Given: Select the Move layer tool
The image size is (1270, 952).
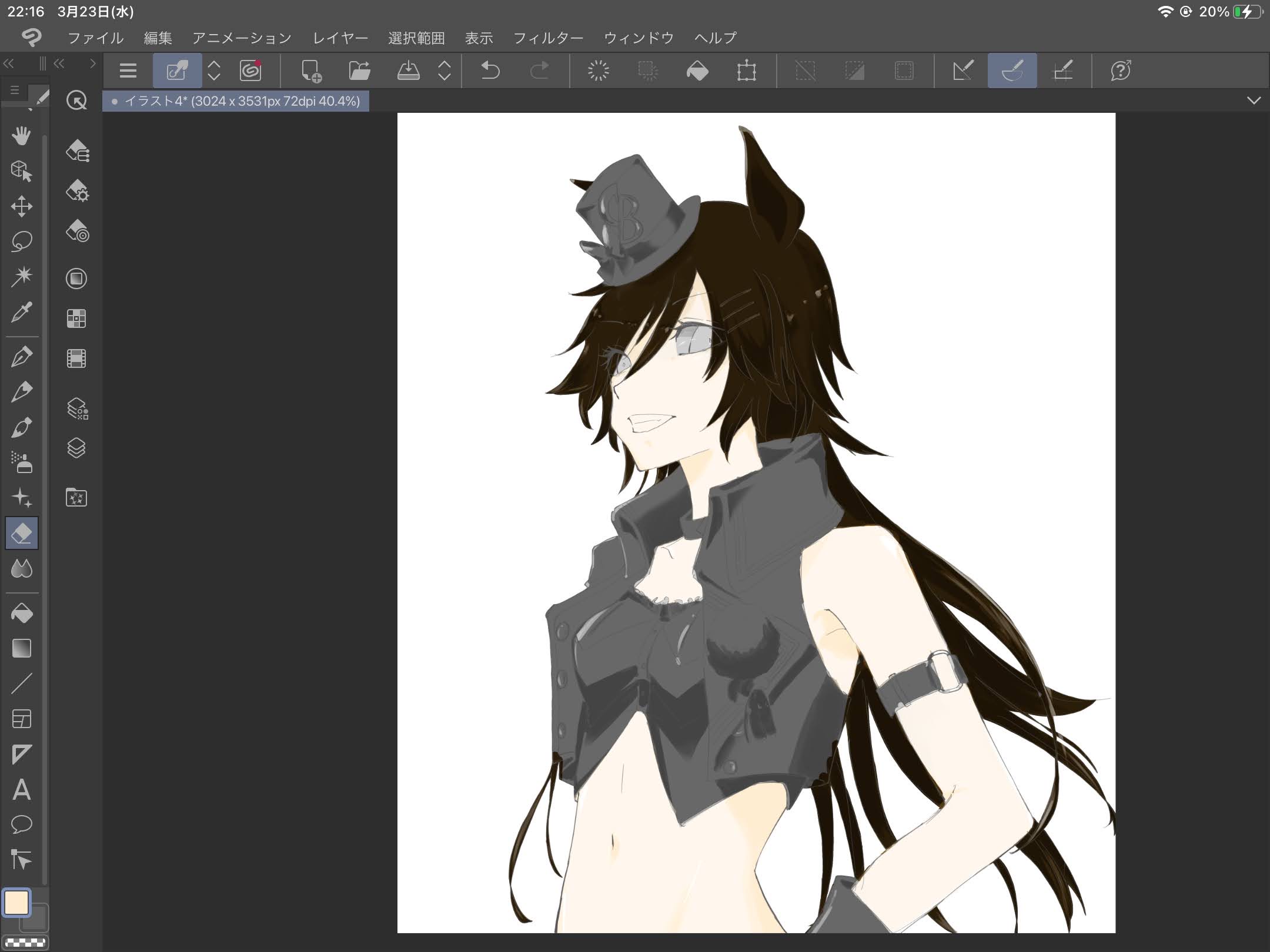Looking at the screenshot, I should point(22,206).
